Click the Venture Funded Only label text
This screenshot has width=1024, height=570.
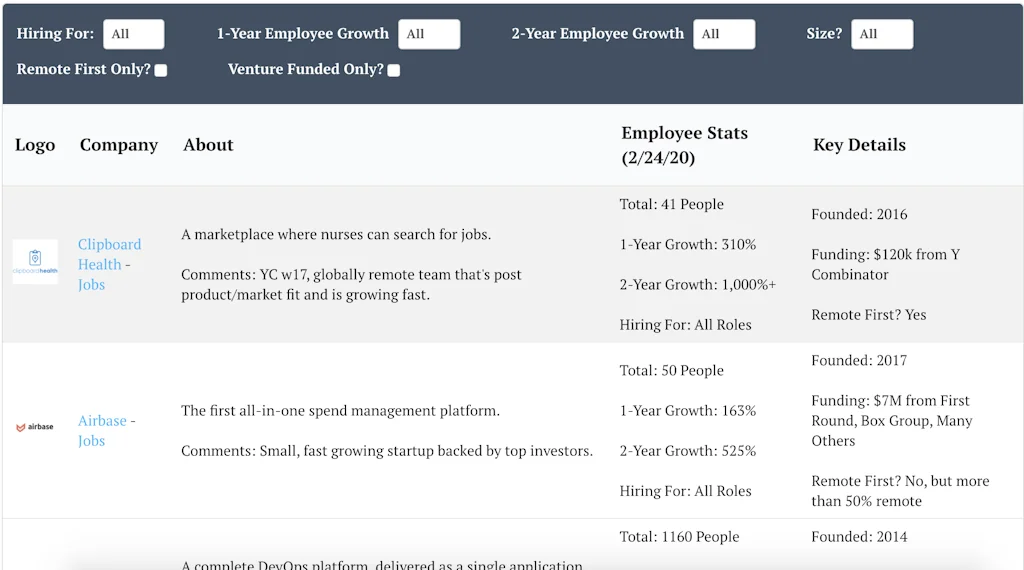click(305, 70)
